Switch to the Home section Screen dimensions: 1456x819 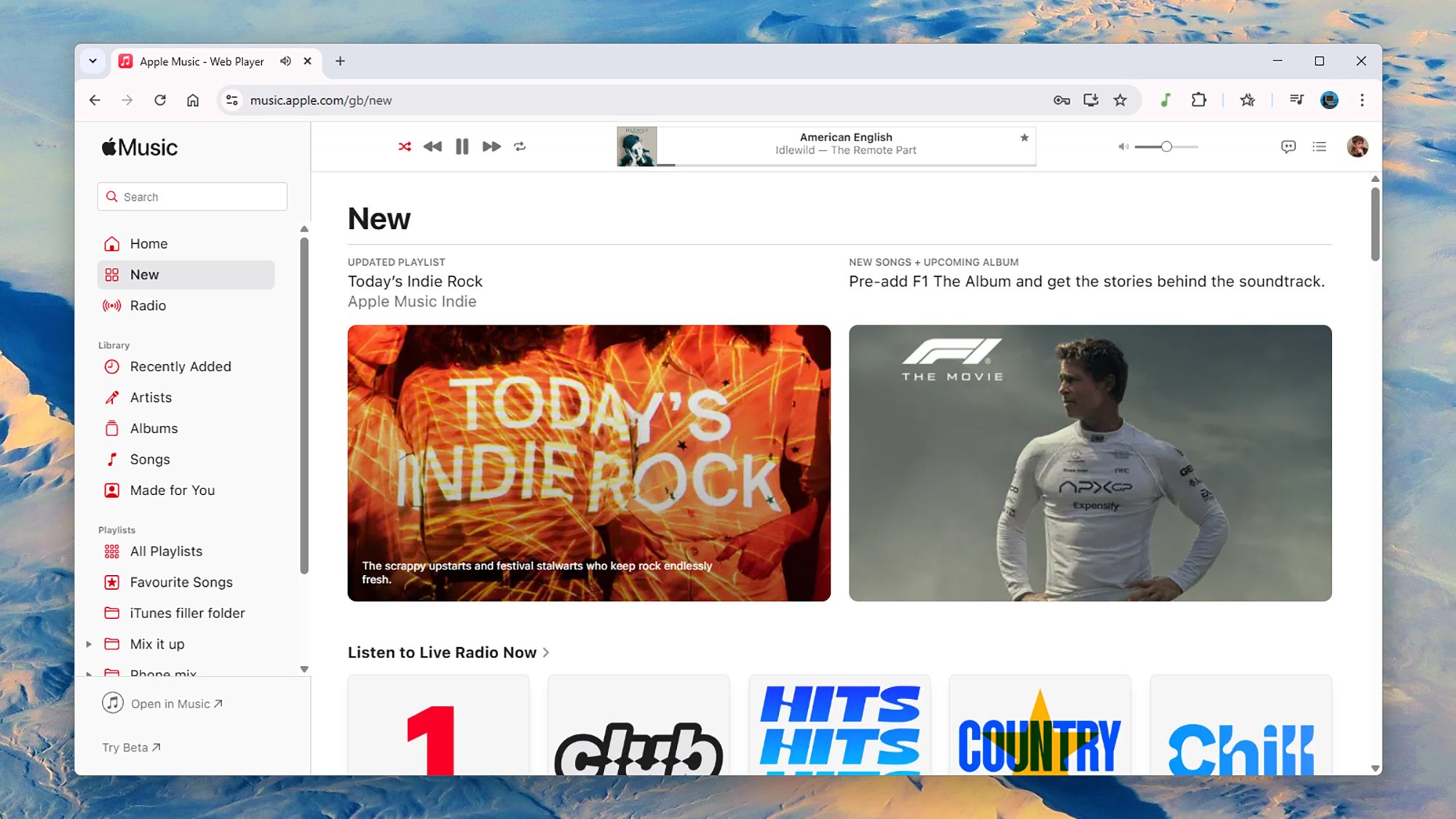pyautogui.click(x=148, y=243)
